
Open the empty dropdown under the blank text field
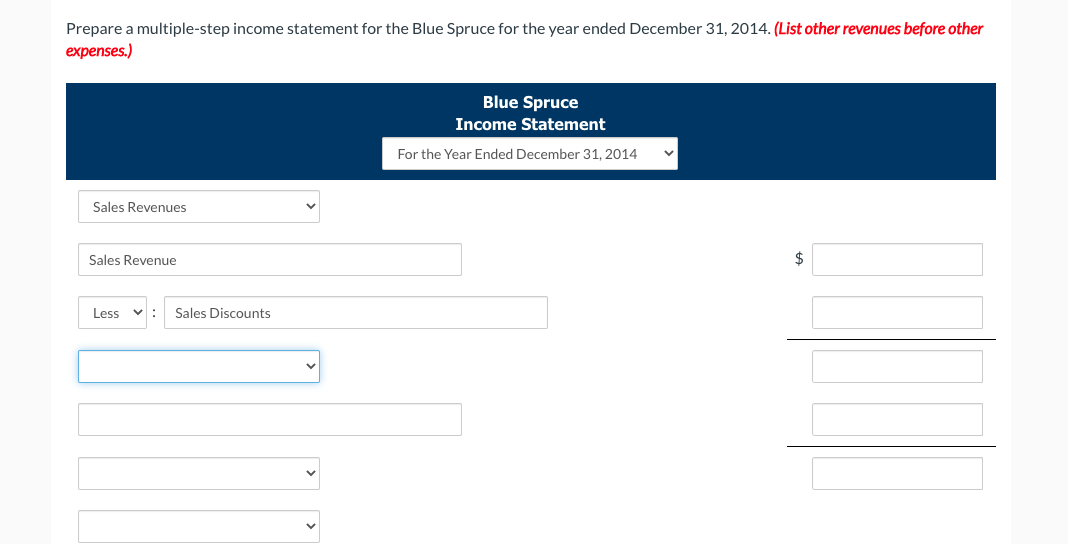tap(199, 473)
